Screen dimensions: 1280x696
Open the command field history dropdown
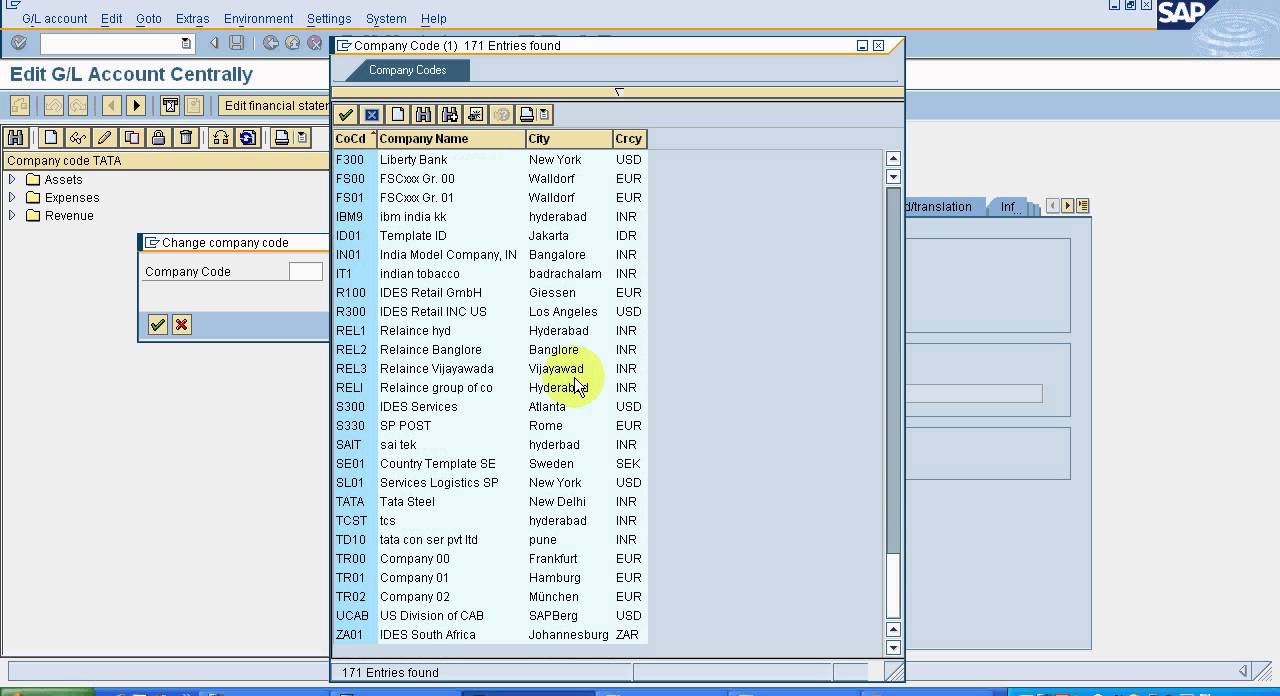pyautogui.click(x=186, y=43)
